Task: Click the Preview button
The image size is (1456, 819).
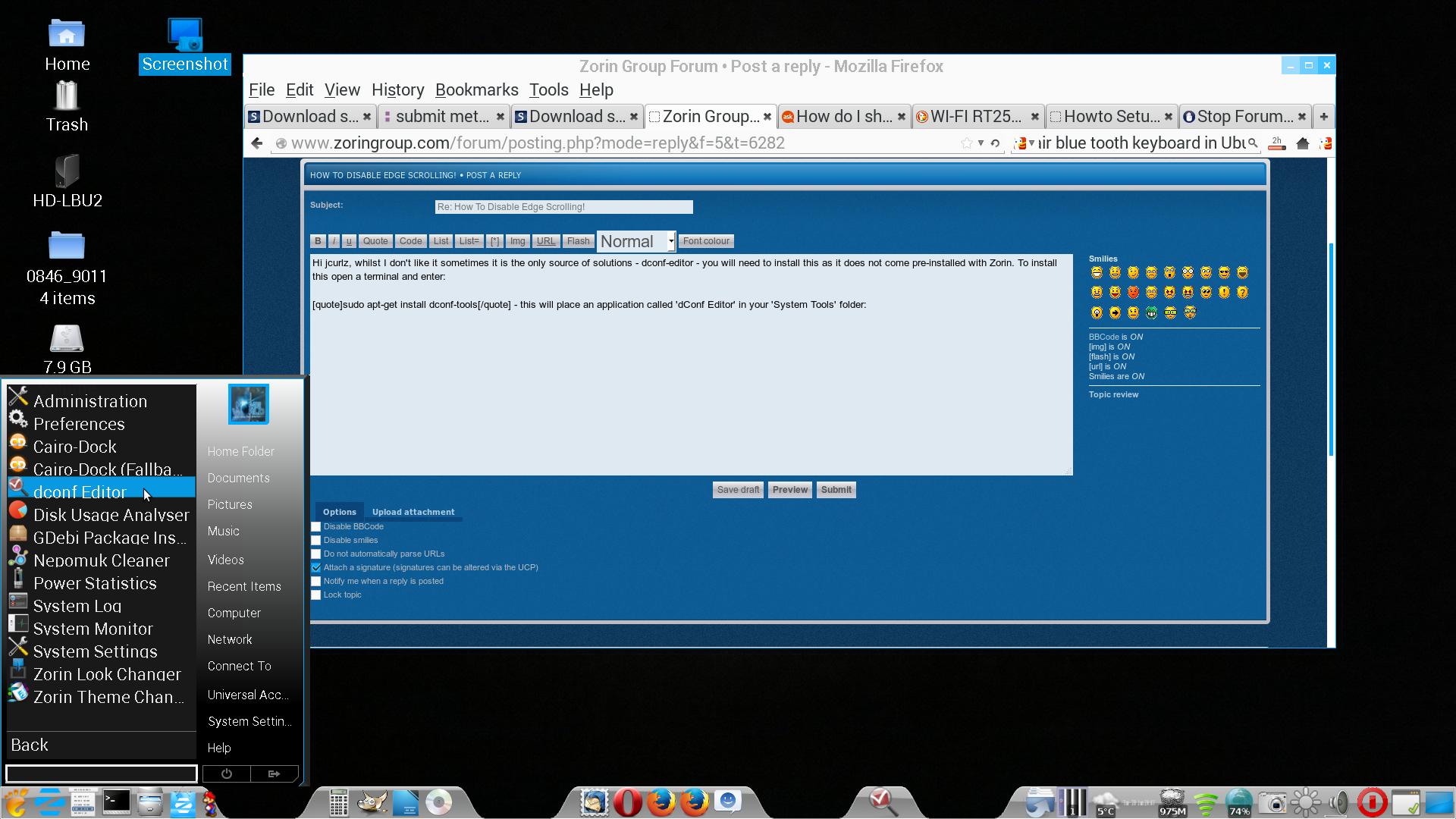Action: click(x=790, y=490)
